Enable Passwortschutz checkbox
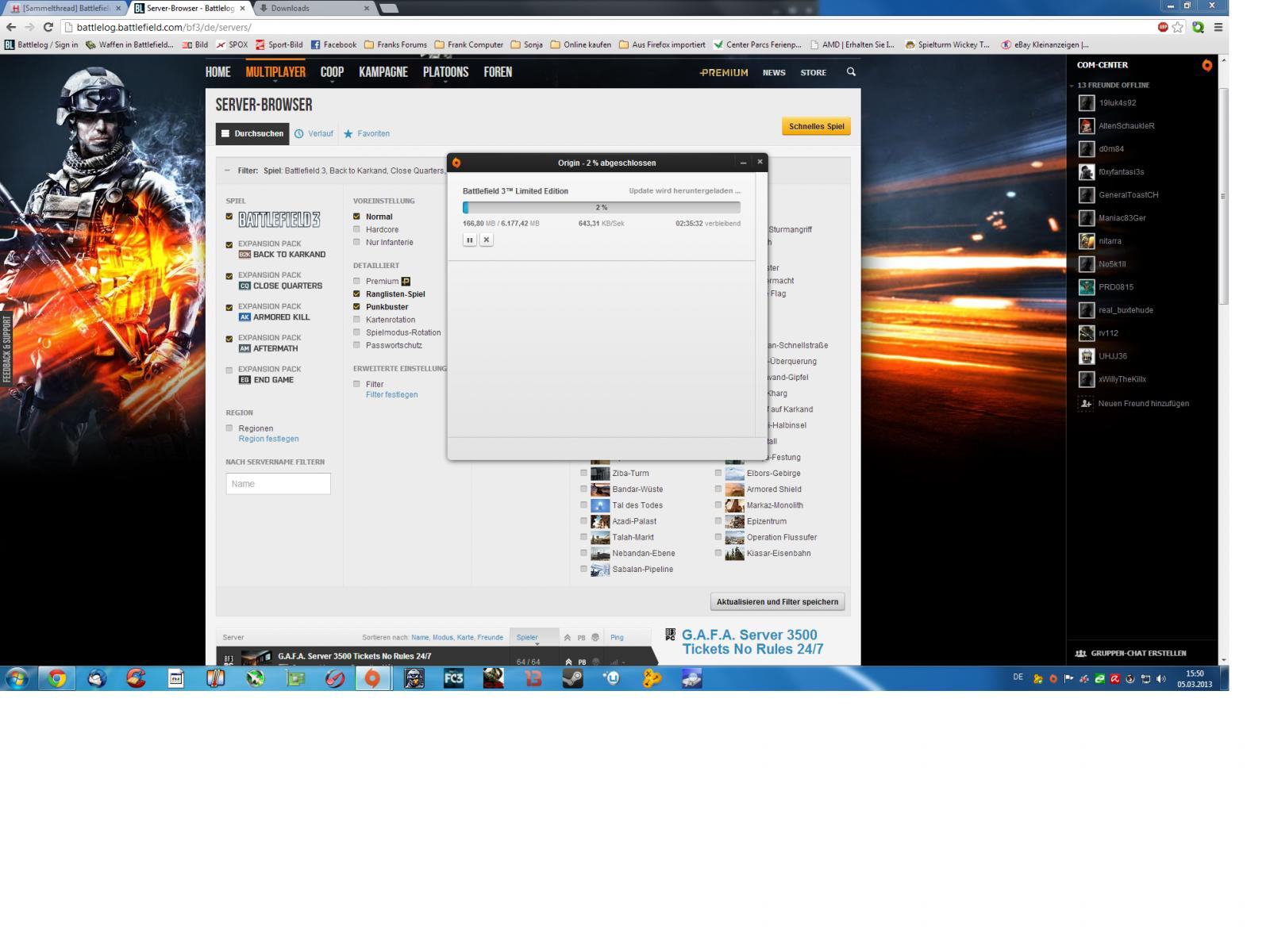 (356, 345)
